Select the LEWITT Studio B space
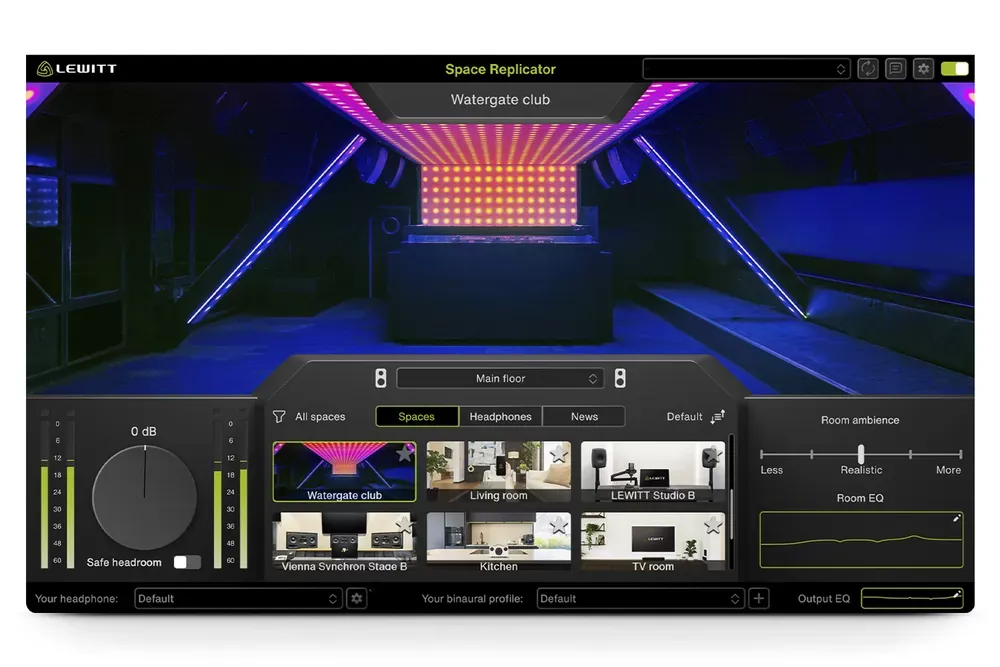The image size is (1000, 667). click(653, 472)
